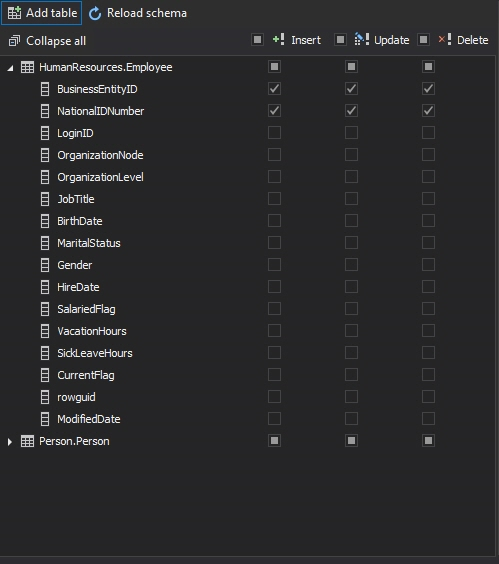Uncheck Delete checkbox for NationalIDNumber

pos(428,111)
